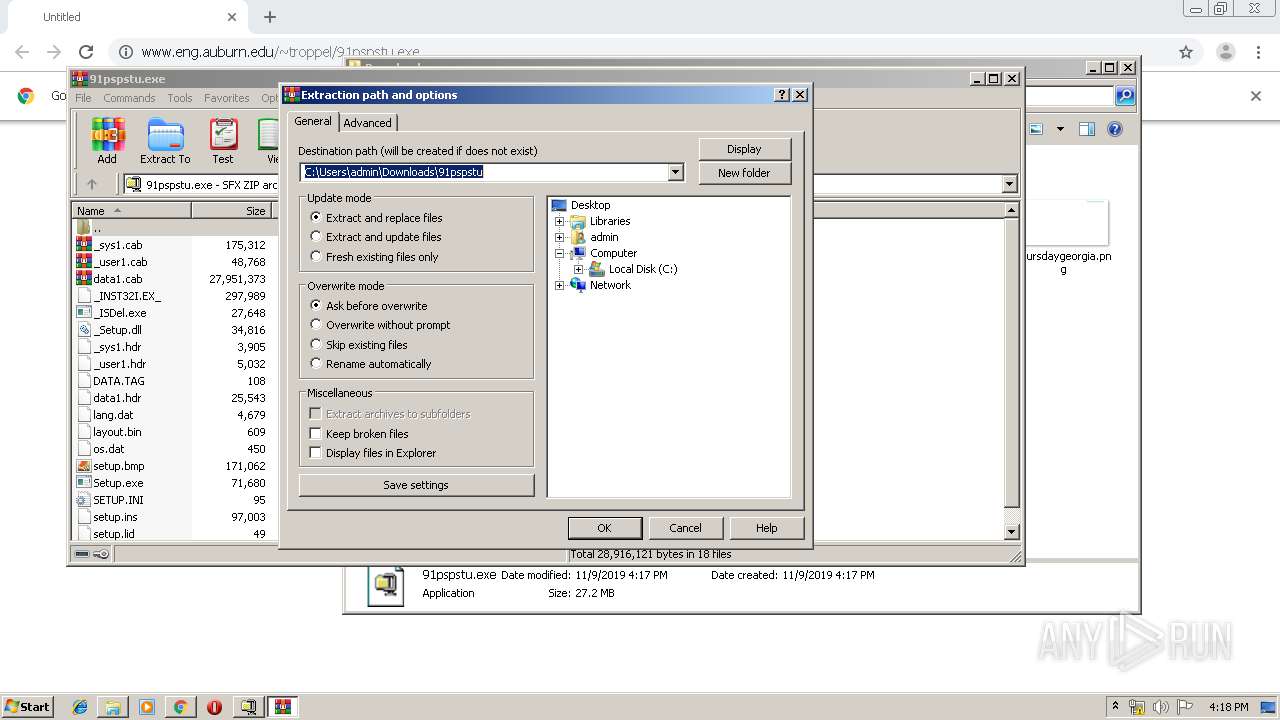The height and width of the screenshot is (720, 1280).
Task: Select Fresh existing files only option
Action: pos(316,257)
